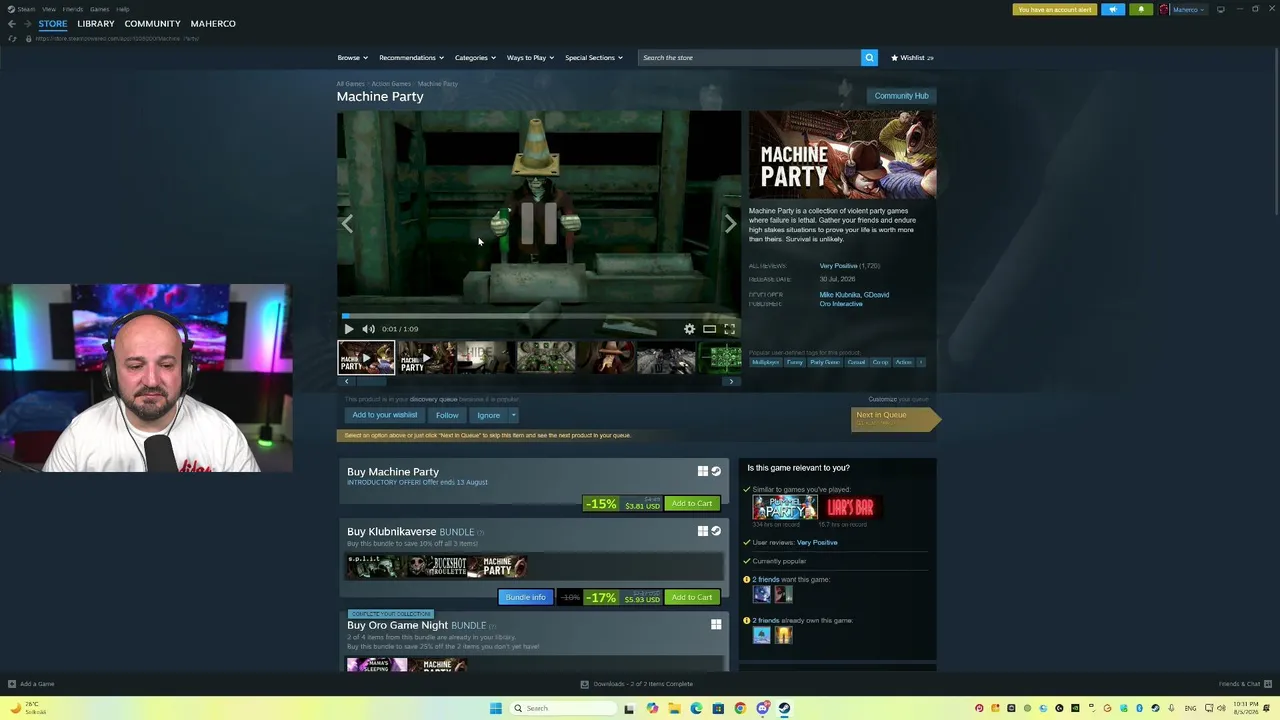Mute the trailer volume speaker icon
Image resolution: width=1280 pixels, height=720 pixels.
368,329
